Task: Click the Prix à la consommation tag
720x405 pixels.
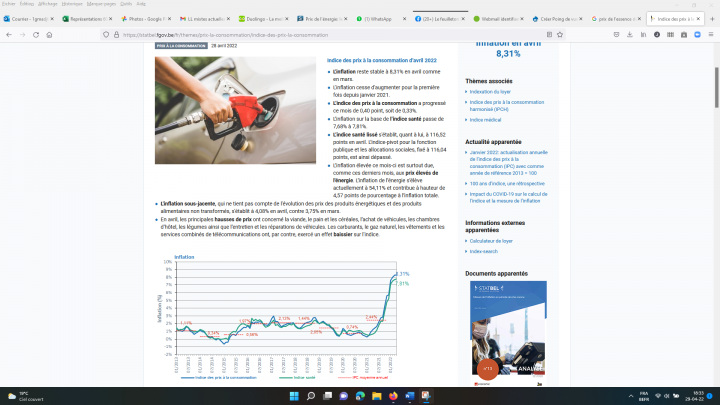Action: (x=181, y=46)
